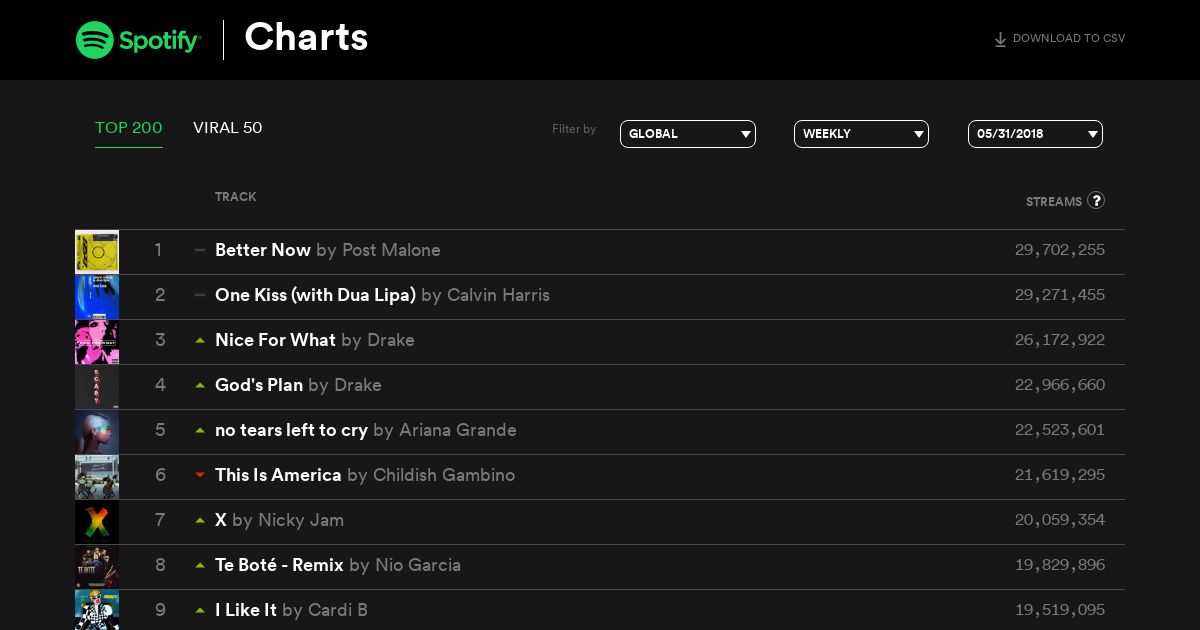
Task: Open the Better Now album thumbnail
Action: point(97,252)
